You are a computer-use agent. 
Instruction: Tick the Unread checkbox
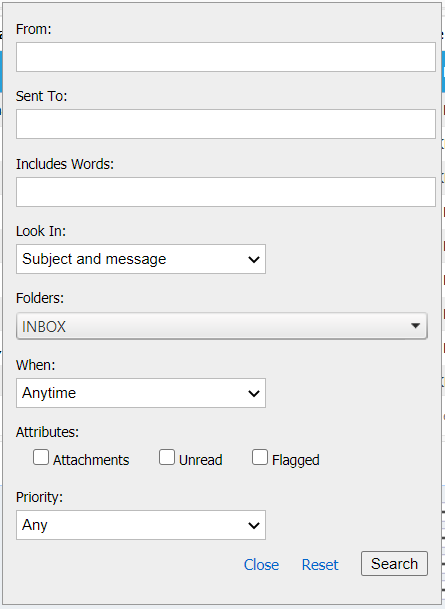click(167, 457)
